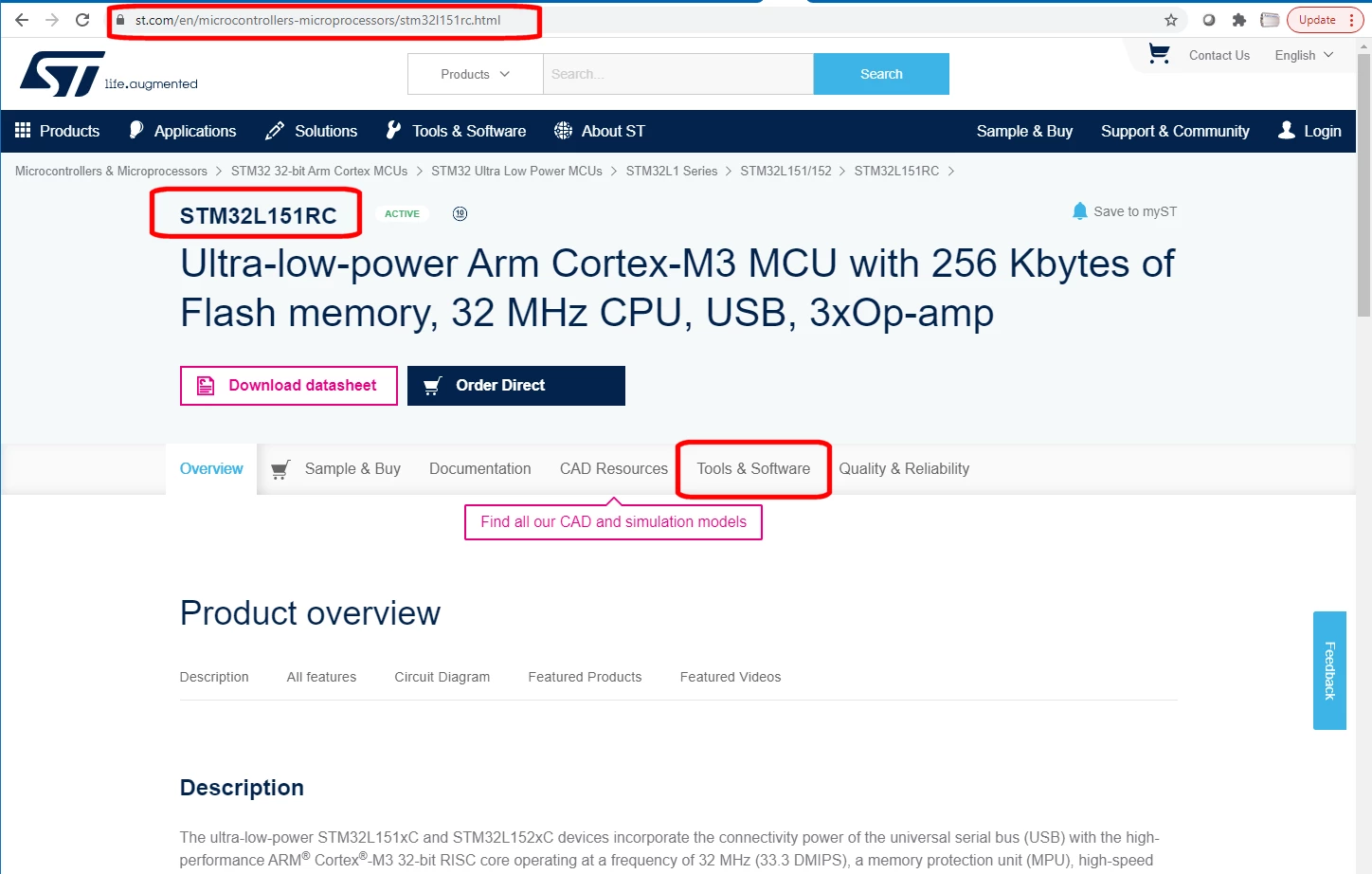Open Sample & Buy in the navy bar
This screenshot has width=1372, height=874.
point(1024,131)
